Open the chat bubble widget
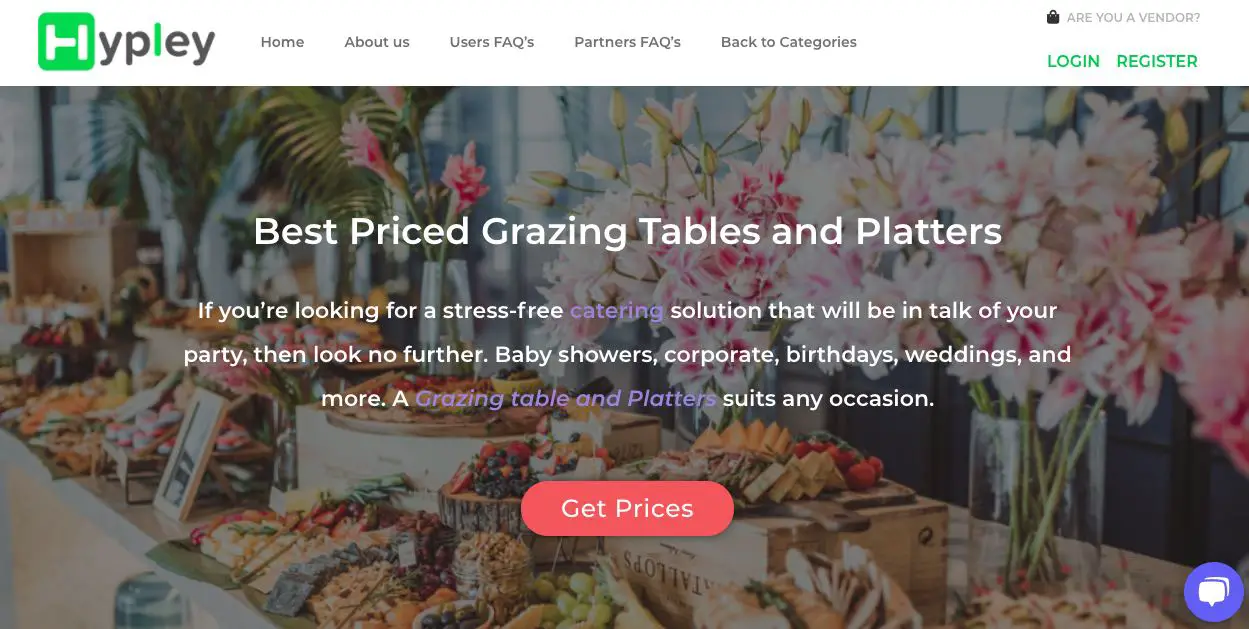 pyautogui.click(x=1213, y=592)
